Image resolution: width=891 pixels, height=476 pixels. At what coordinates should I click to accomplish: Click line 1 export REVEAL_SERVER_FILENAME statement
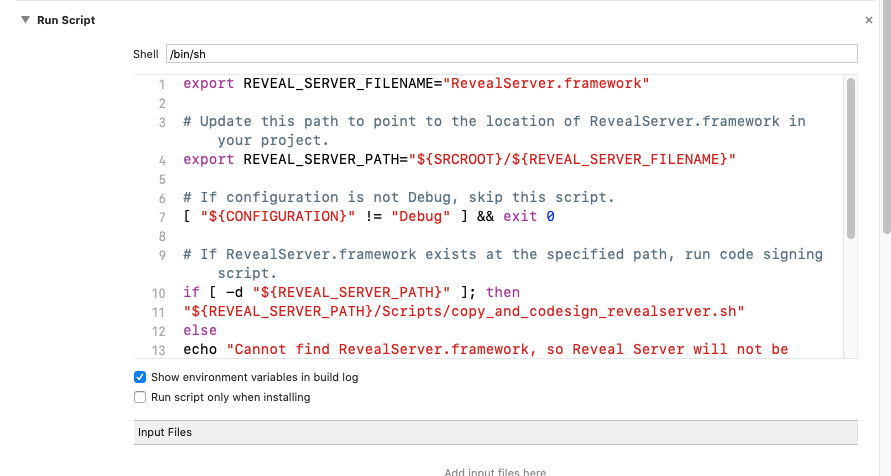click(x=416, y=83)
